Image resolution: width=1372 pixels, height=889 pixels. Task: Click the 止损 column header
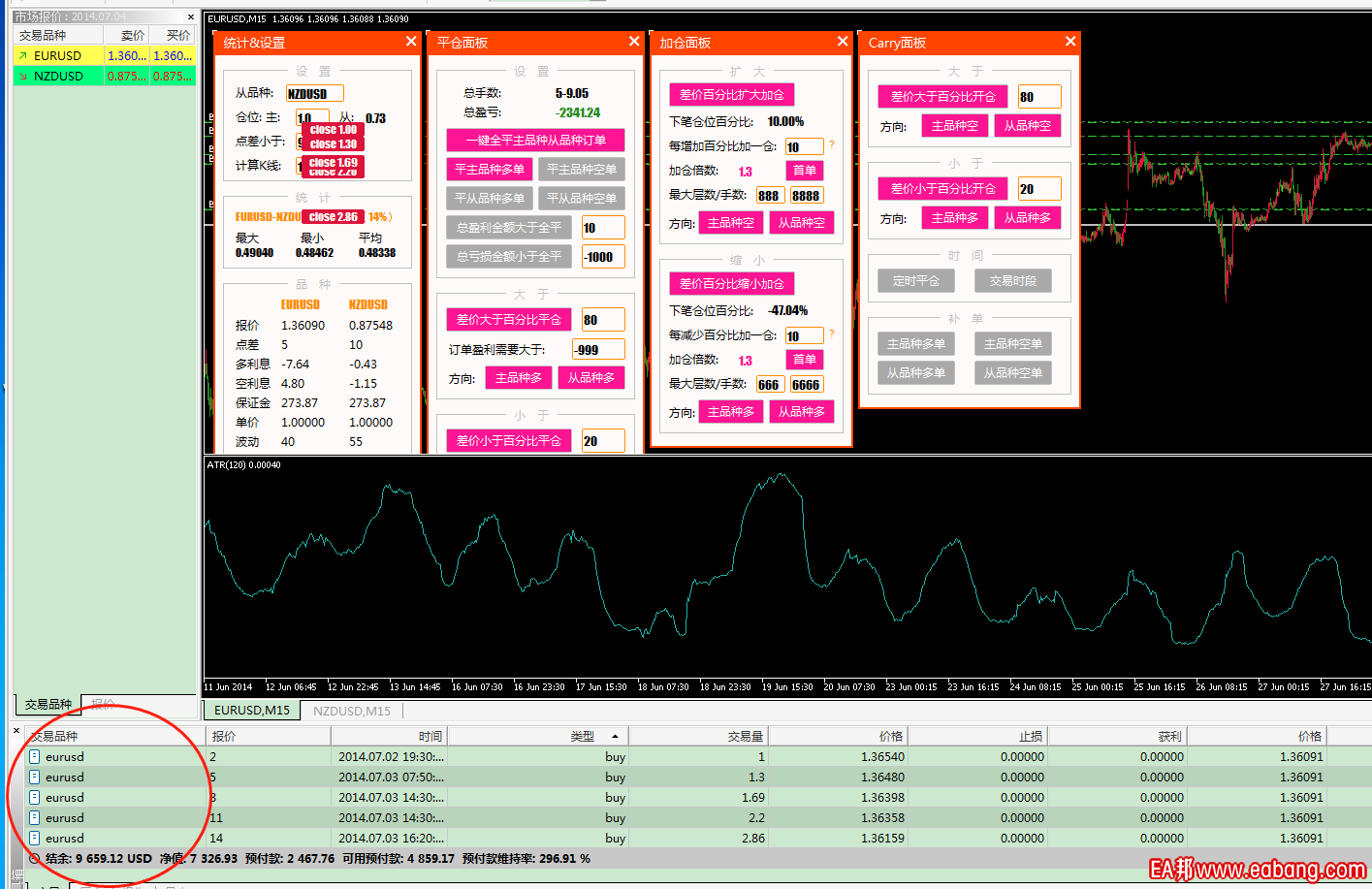coord(977,737)
